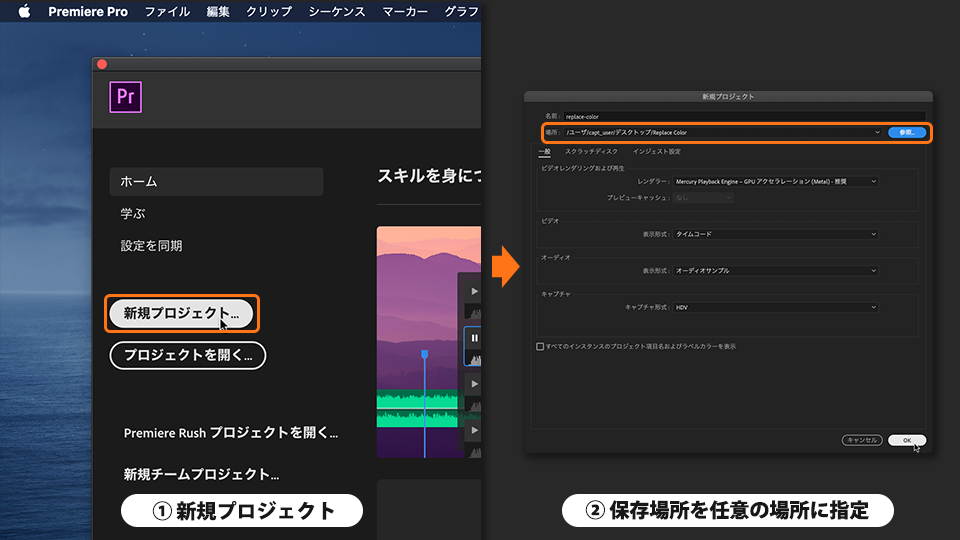Click the キャンセル button in dialog

862,440
